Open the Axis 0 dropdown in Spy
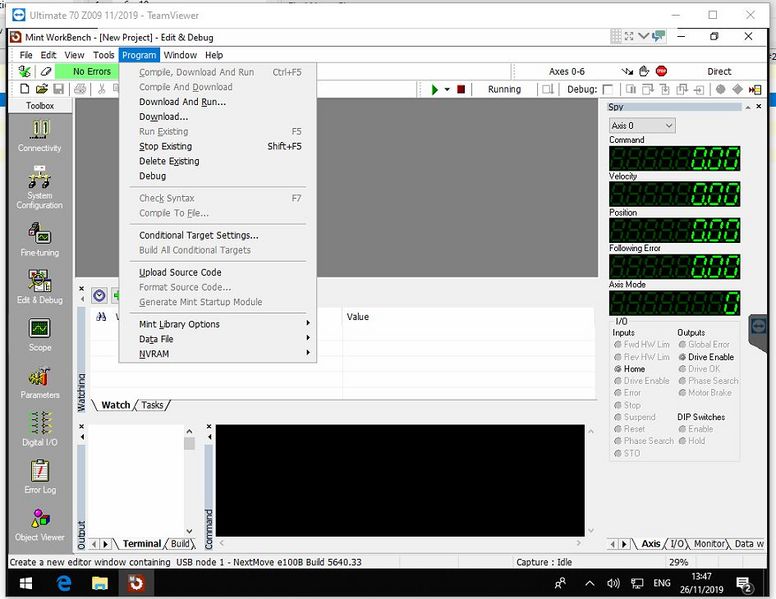Viewport: 776px width, 599px height. click(642, 126)
